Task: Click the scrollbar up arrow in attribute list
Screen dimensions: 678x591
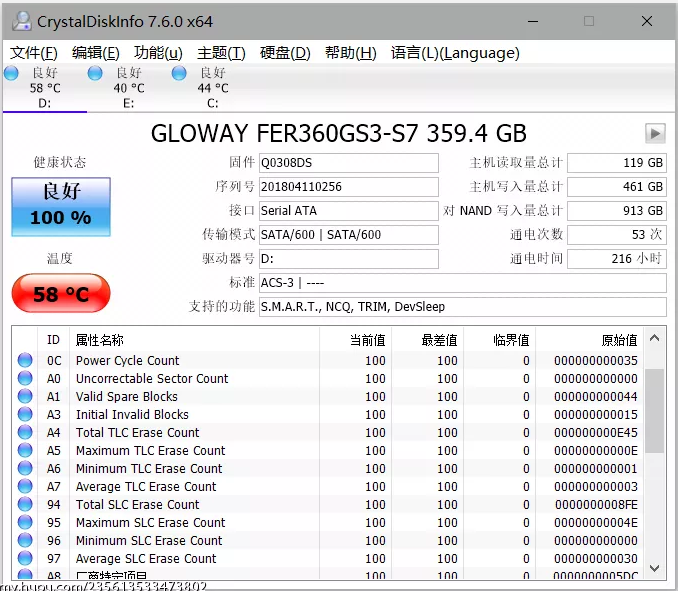Action: (655, 338)
